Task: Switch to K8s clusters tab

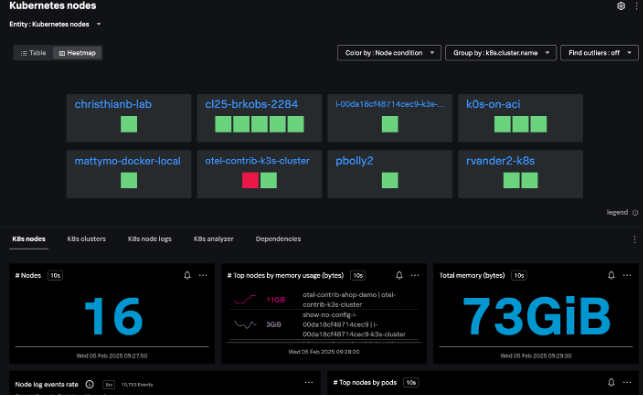Action: (x=86, y=239)
